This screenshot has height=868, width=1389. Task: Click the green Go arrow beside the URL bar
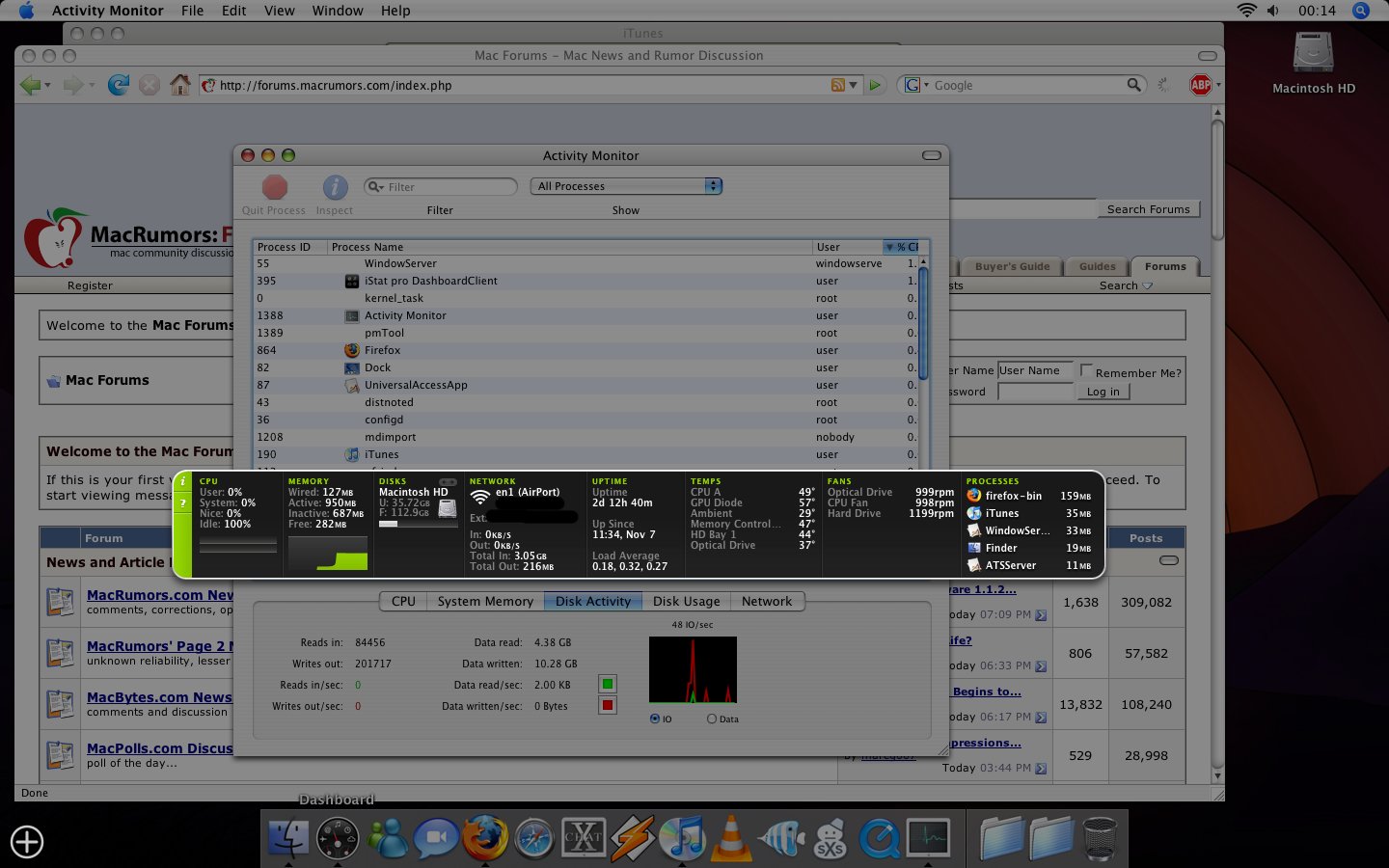(875, 85)
